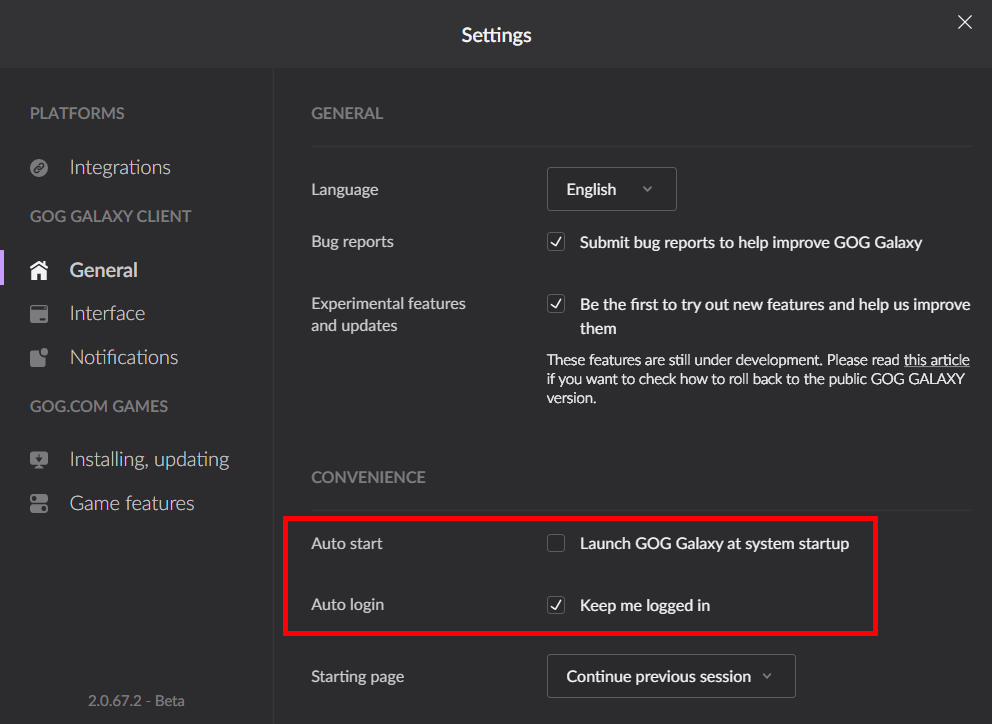Click the General home icon

(x=39, y=270)
